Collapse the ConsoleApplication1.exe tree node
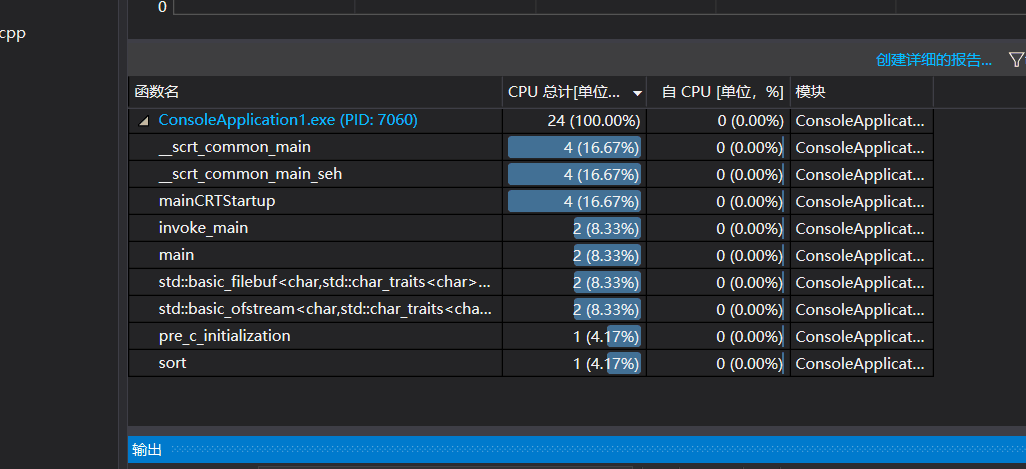This screenshot has height=469, width=1026. (x=144, y=121)
